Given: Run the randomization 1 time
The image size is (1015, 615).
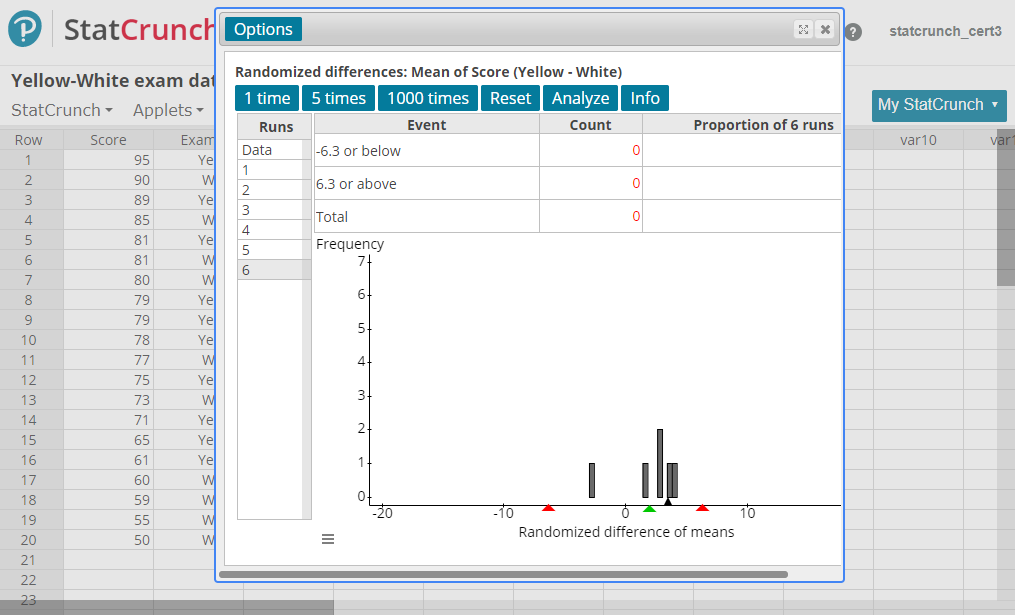Looking at the screenshot, I should click(267, 98).
